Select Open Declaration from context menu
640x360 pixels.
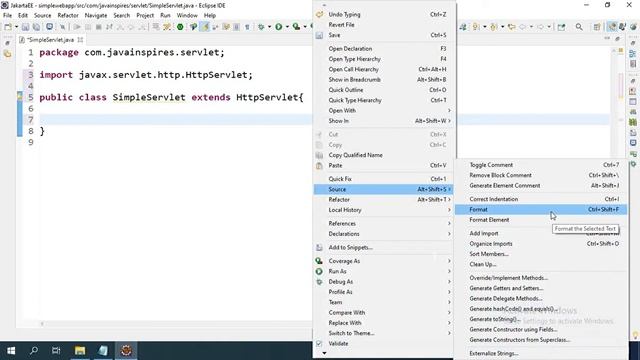(384, 49)
